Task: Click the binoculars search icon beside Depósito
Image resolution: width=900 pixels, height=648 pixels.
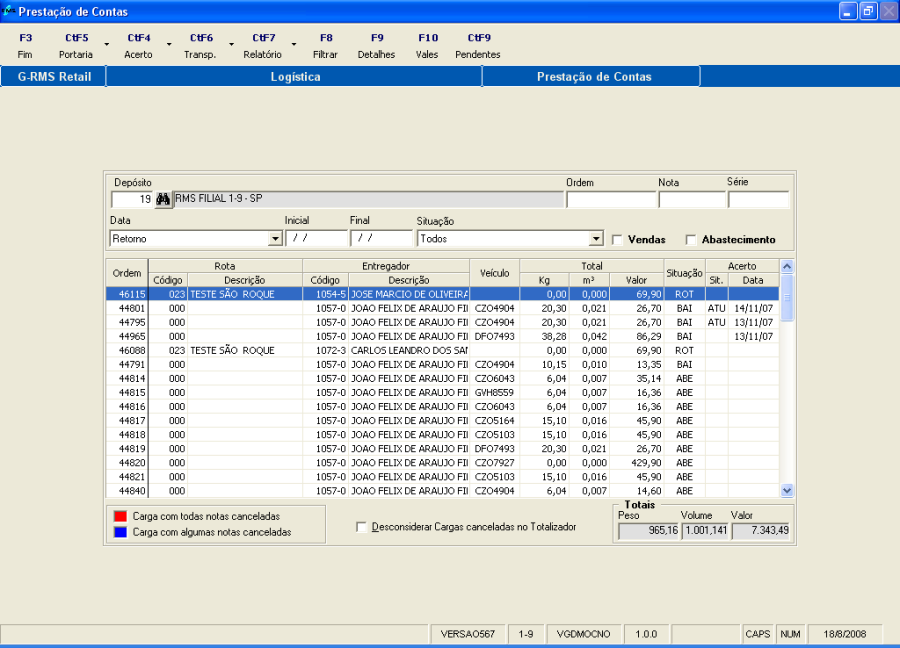Action: point(163,199)
